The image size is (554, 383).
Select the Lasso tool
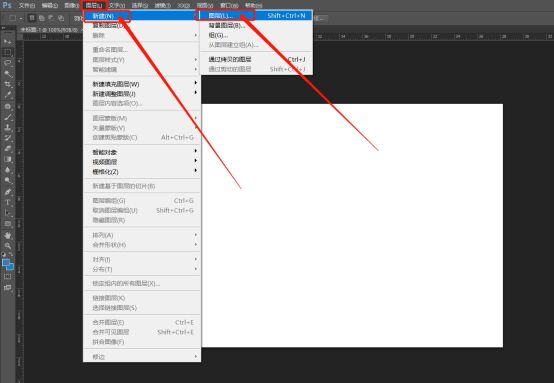click(7, 63)
